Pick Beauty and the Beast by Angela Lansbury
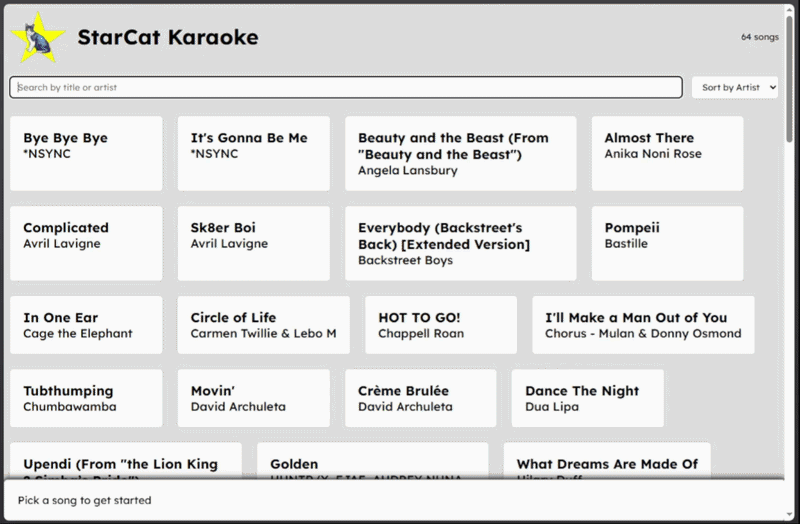Screen dimensions: 800x524 (x=461, y=154)
